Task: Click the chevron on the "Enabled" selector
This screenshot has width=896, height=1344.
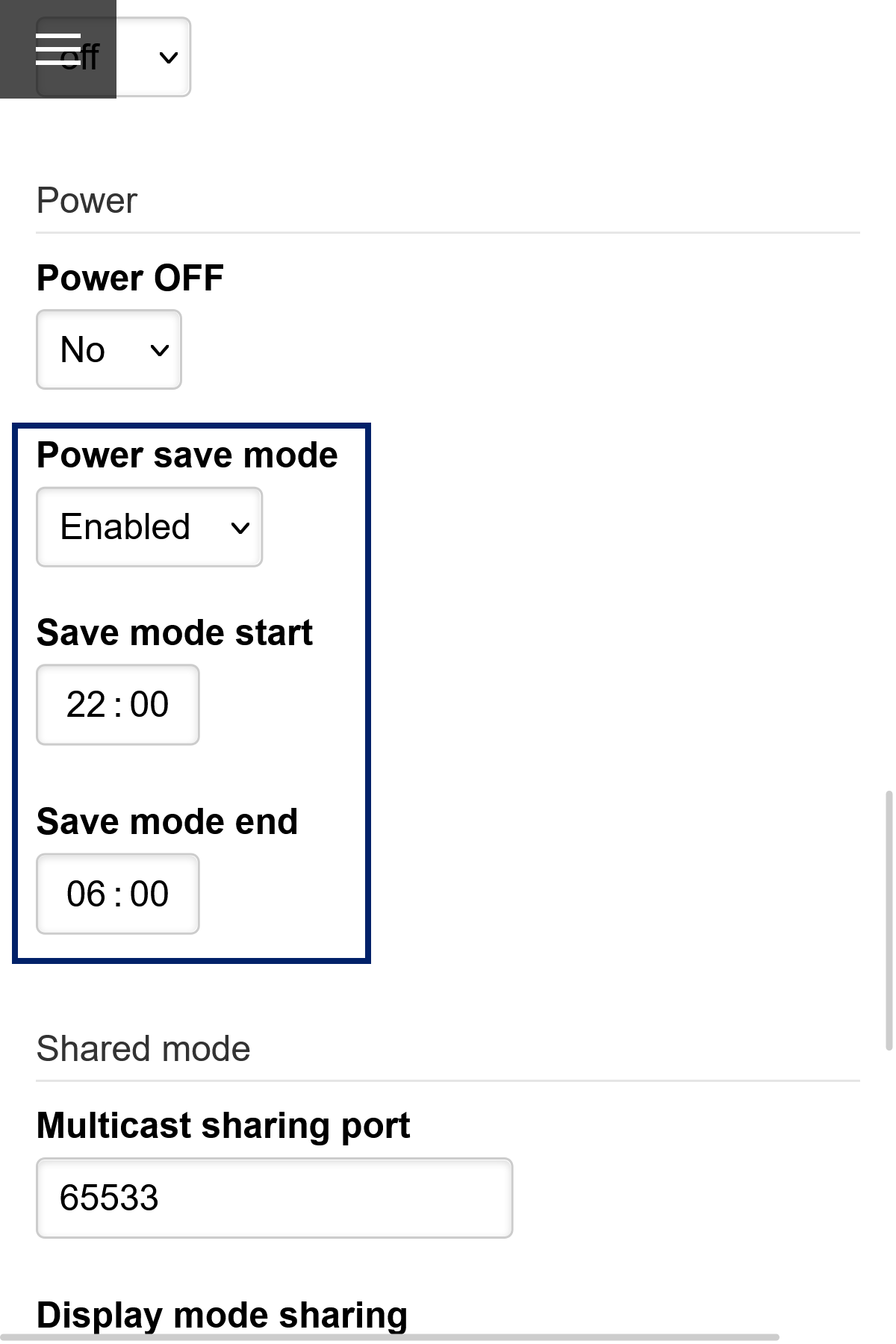Action: click(x=239, y=529)
